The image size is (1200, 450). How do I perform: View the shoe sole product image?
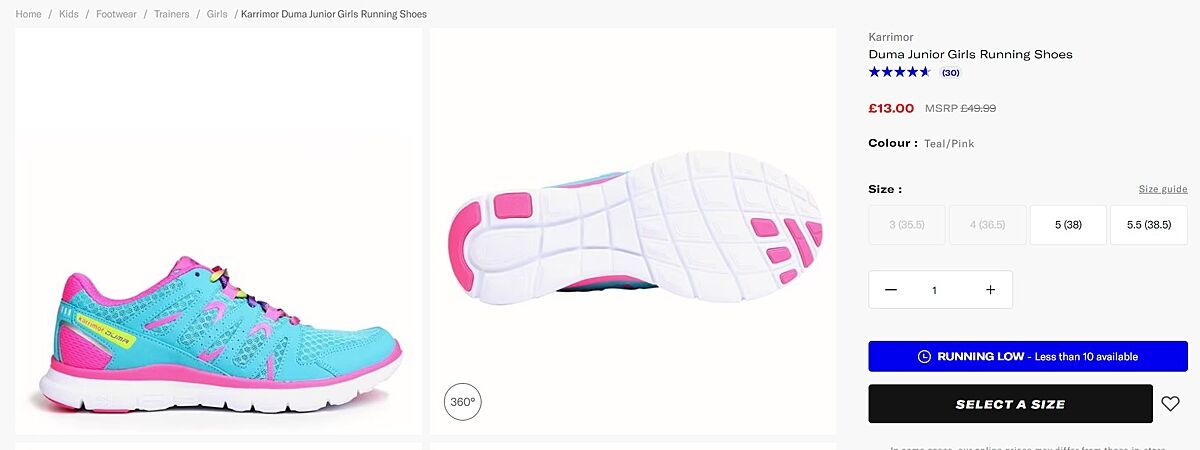tap(633, 230)
